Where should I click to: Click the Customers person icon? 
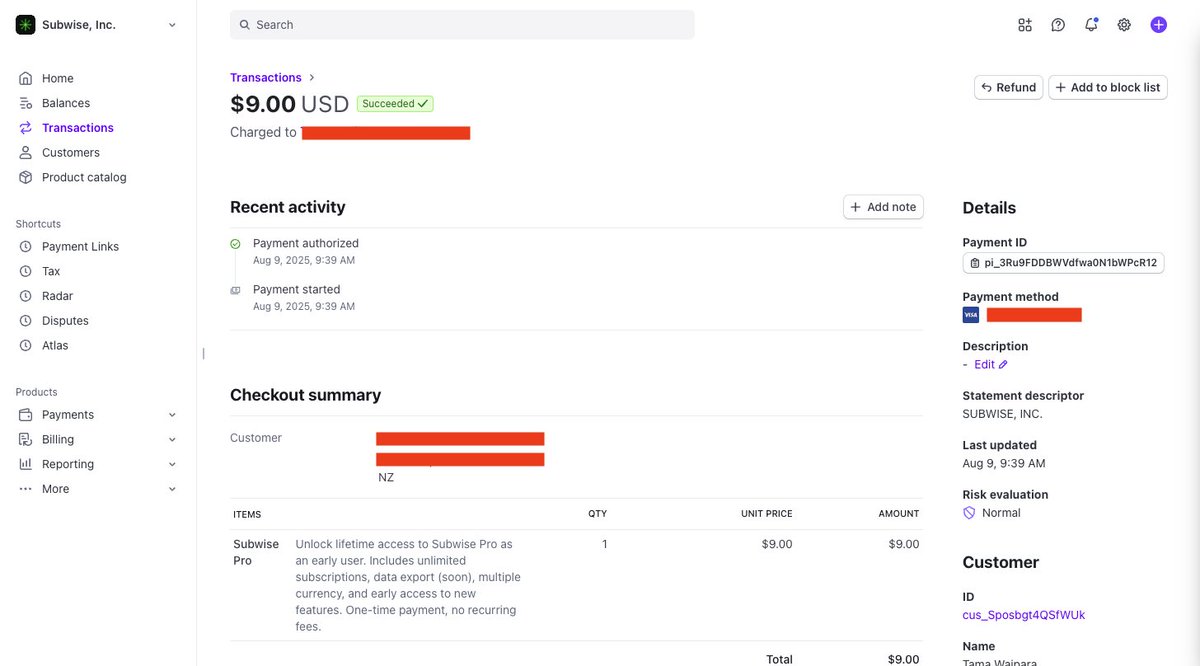click(26, 153)
